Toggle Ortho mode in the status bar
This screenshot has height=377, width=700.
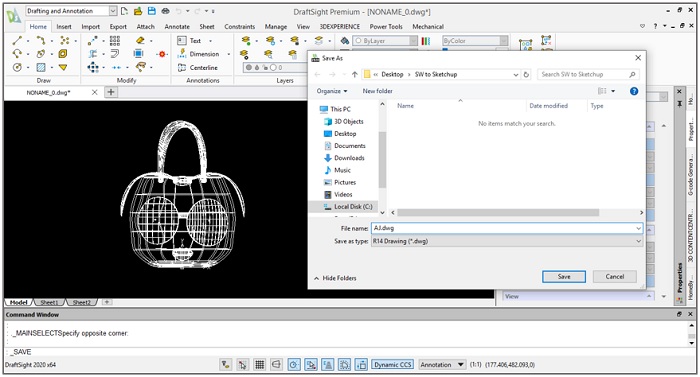pos(276,365)
